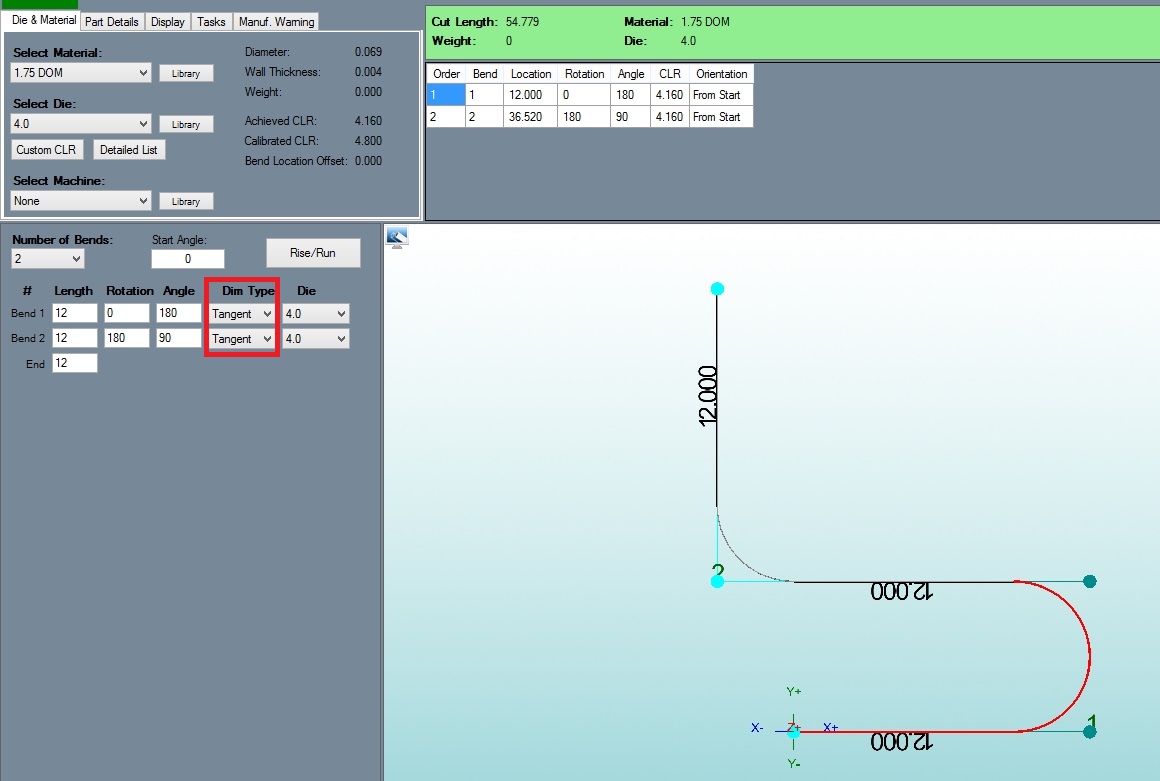The height and width of the screenshot is (781, 1160).
Task: Click the Location column header
Action: [x=530, y=74]
